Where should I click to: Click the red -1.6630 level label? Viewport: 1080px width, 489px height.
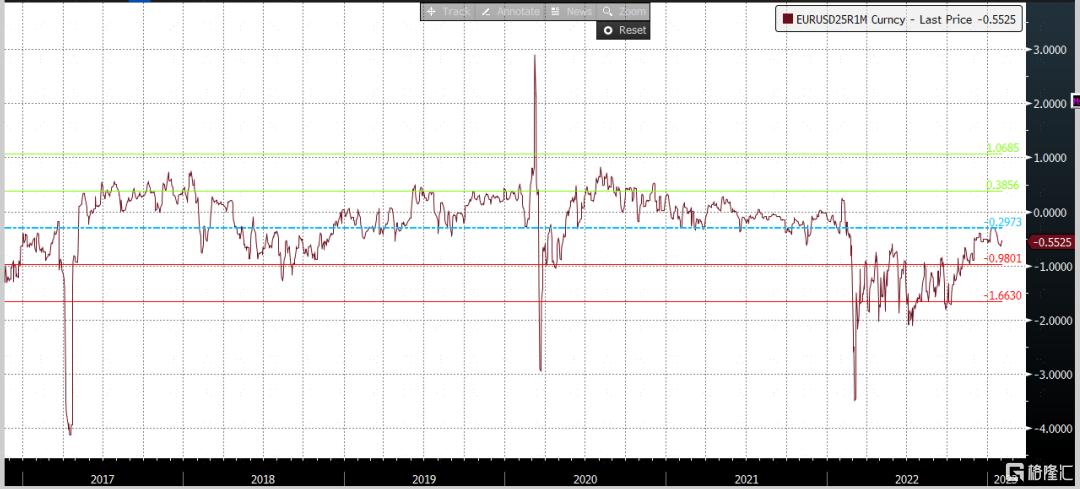[1004, 295]
